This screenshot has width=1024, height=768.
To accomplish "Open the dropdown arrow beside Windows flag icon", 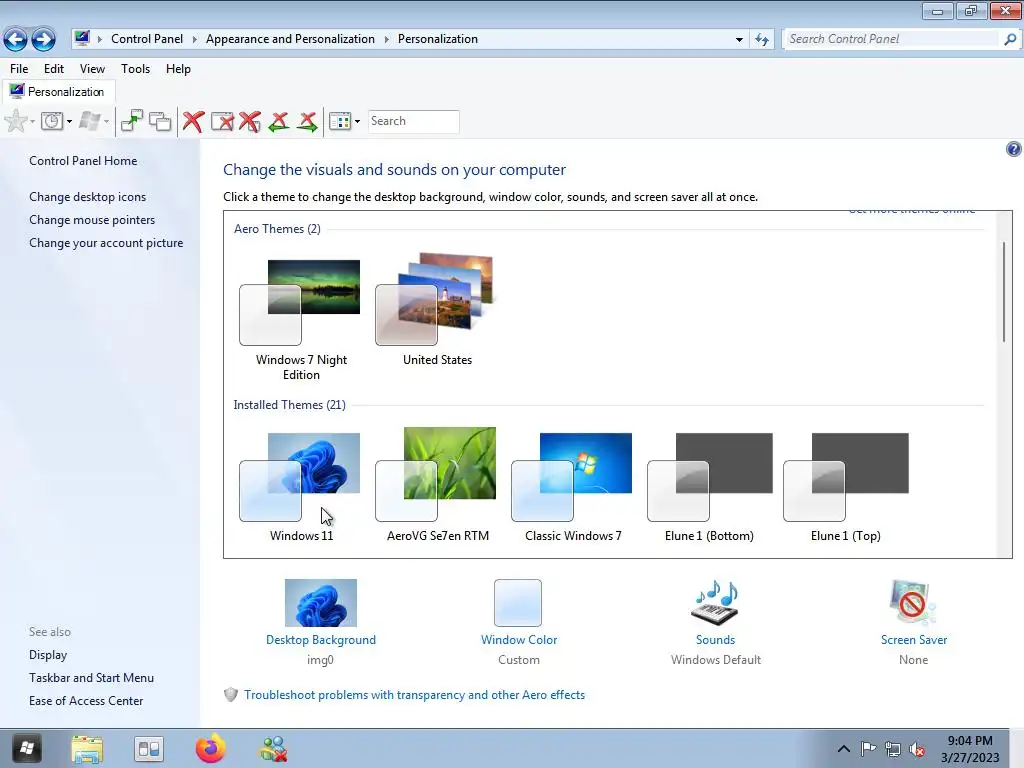I will (106, 121).
